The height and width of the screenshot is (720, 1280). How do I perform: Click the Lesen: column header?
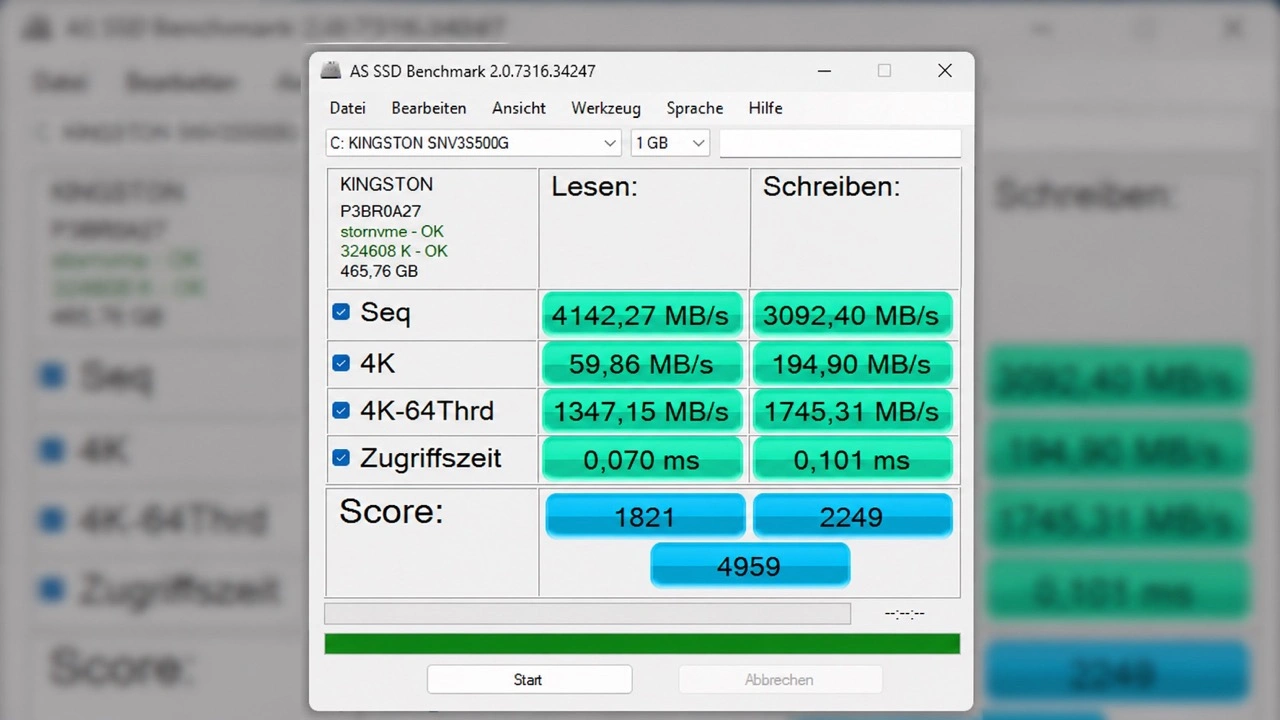tap(594, 186)
